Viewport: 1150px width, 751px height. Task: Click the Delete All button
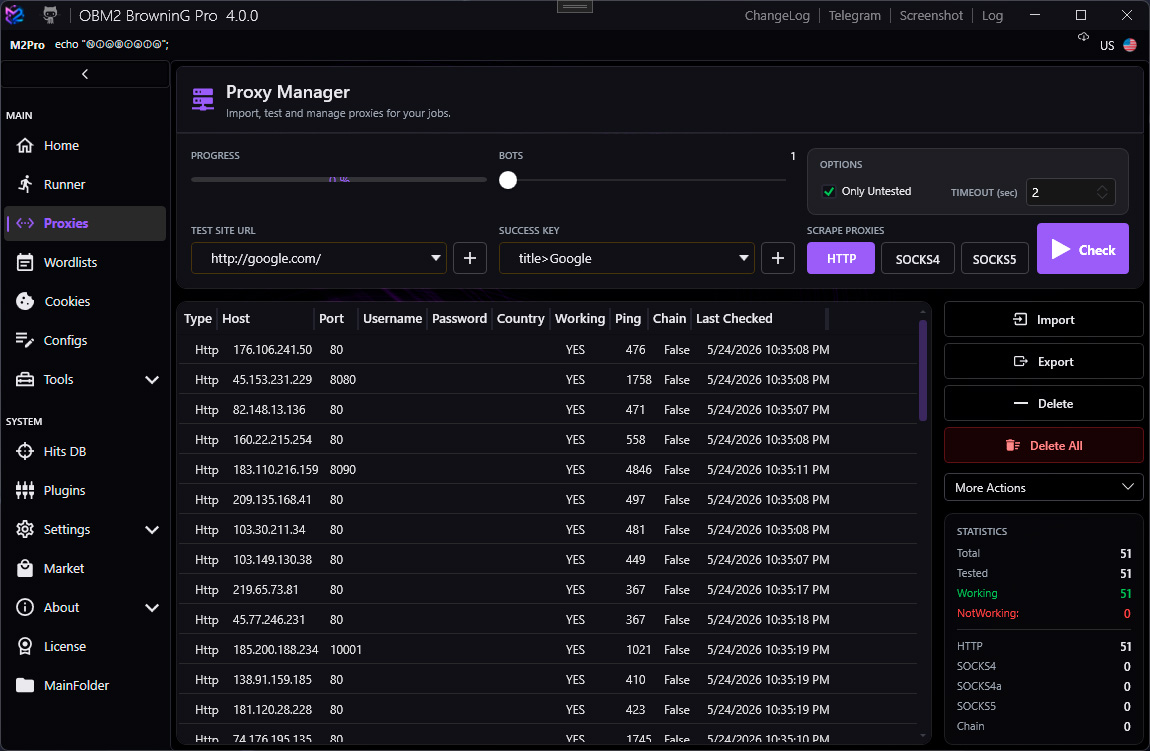point(1043,445)
